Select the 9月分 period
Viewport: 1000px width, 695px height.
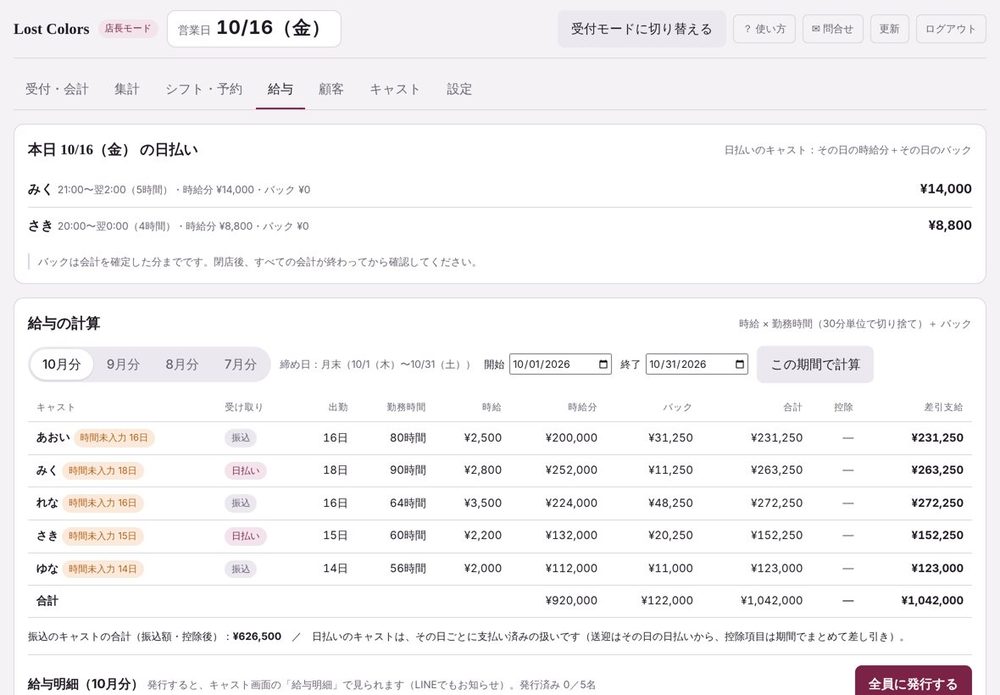122,364
